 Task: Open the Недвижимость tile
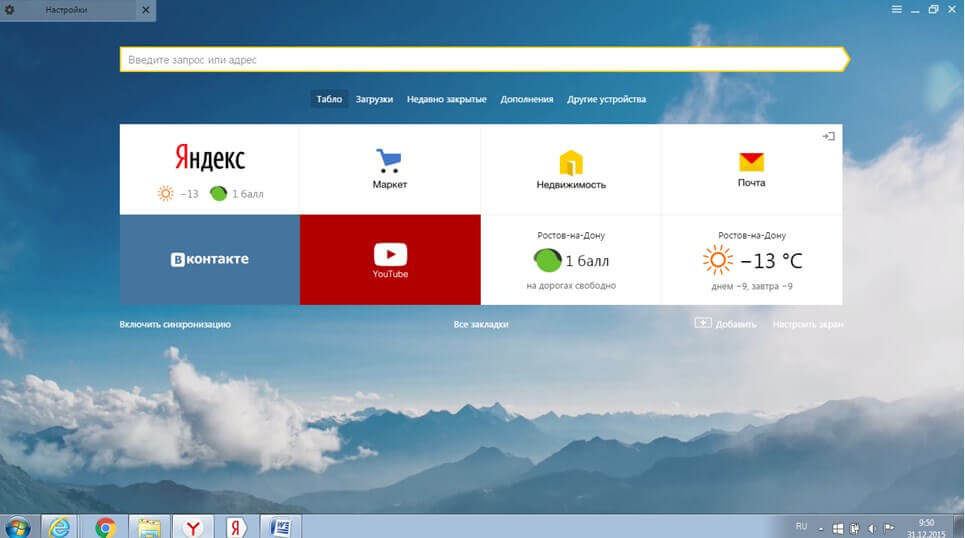pos(570,169)
